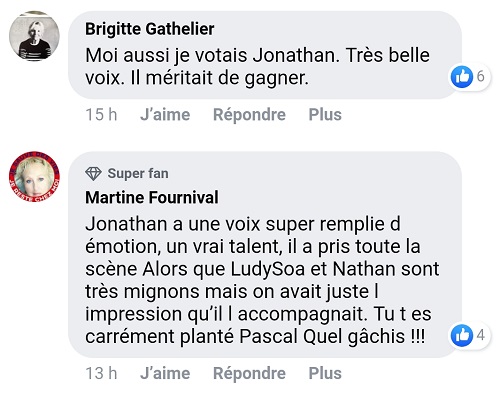The height and width of the screenshot is (396, 500).
Task: Click Brigitte's comment text about voting Jonathan
Action: tap(257, 67)
